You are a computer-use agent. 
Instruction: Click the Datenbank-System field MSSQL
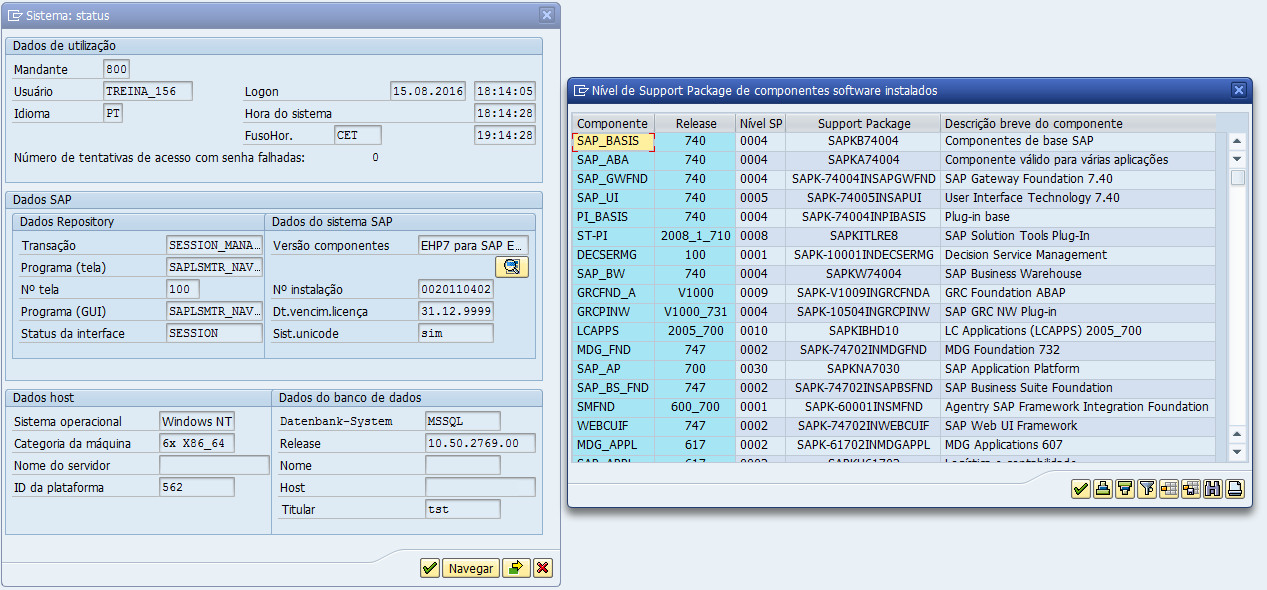(462, 421)
